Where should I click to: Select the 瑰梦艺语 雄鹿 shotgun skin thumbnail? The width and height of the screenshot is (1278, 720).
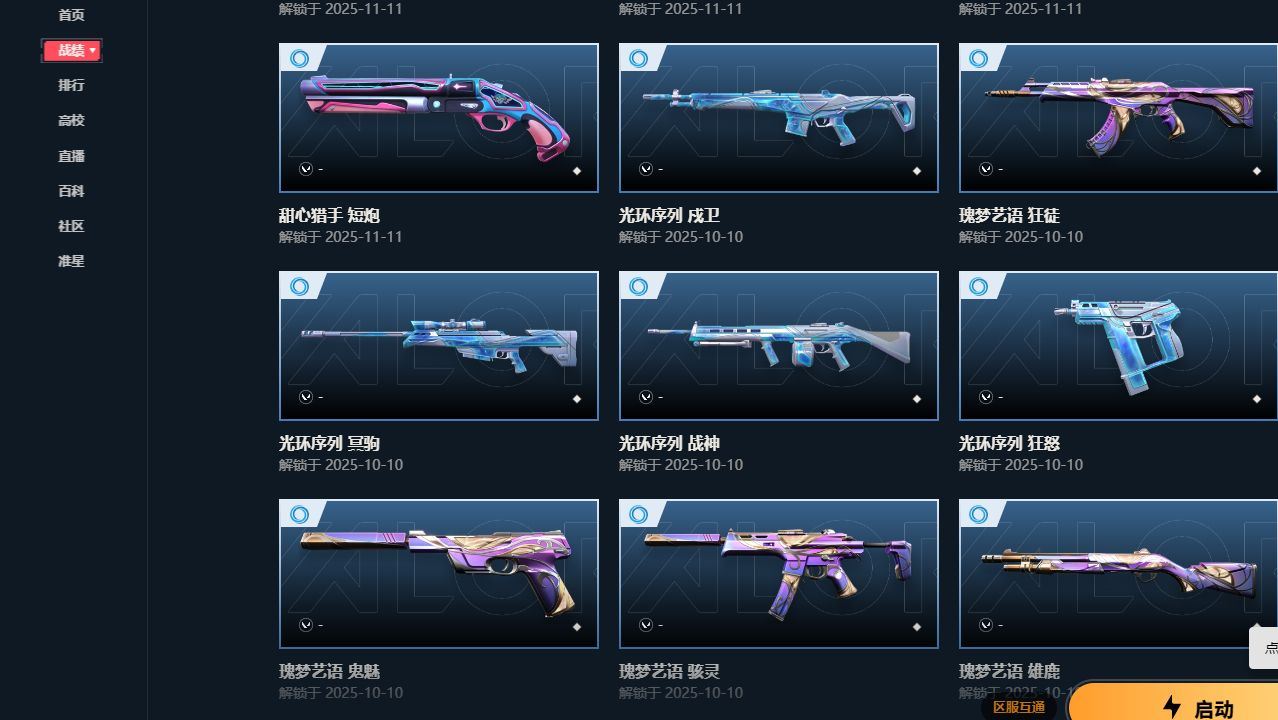(1118, 574)
